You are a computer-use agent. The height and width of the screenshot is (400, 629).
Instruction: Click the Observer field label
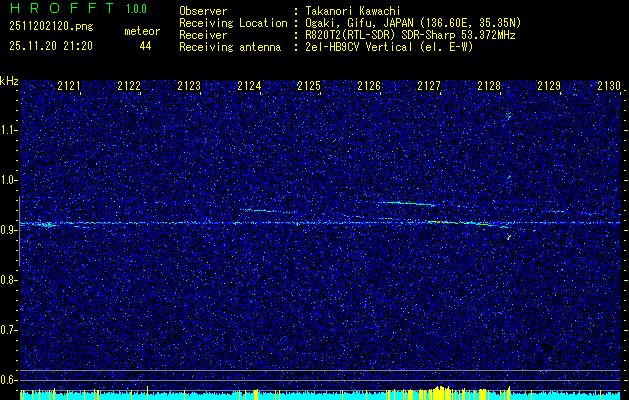203,11
